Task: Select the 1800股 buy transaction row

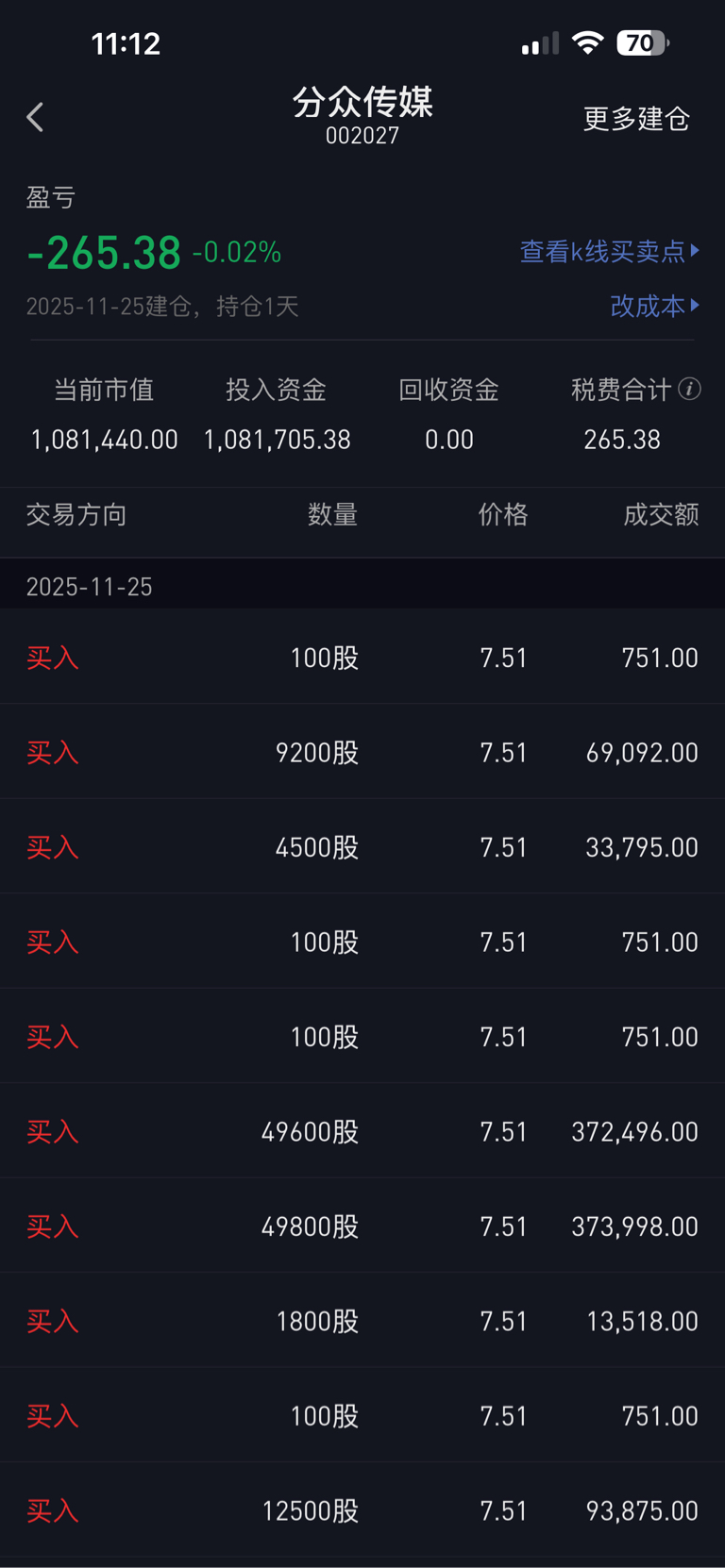Action: (362, 1321)
